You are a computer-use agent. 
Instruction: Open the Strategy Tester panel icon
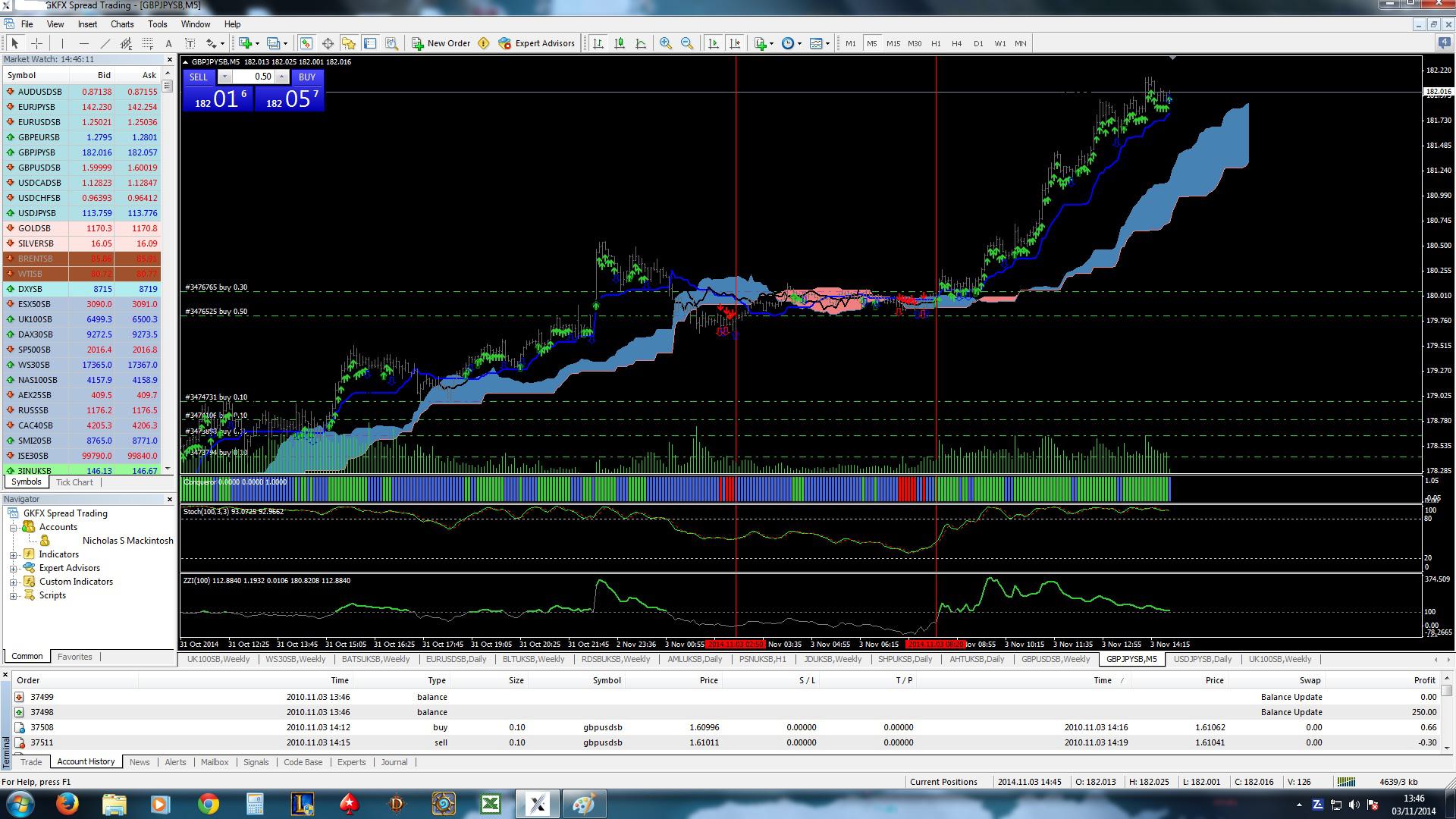pyautogui.click(x=391, y=43)
